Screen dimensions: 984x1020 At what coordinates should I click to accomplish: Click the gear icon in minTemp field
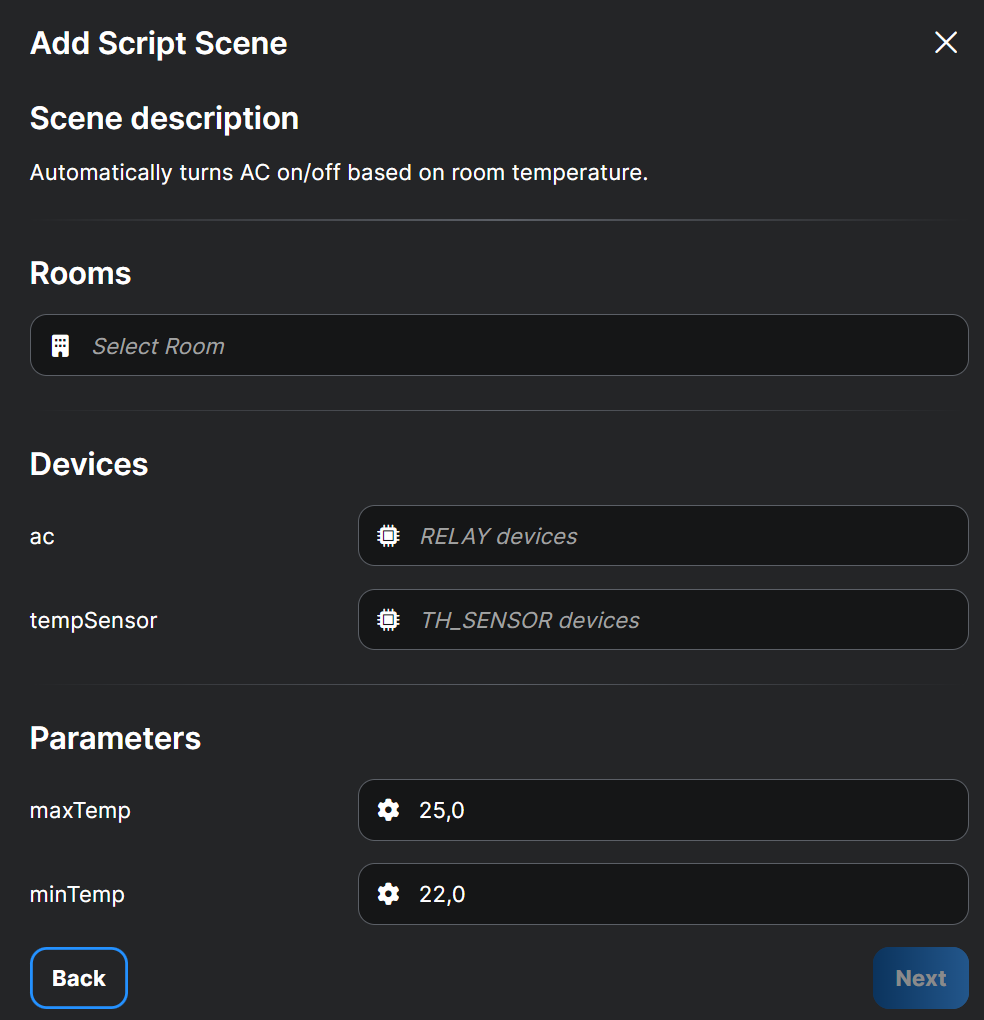[x=388, y=894]
